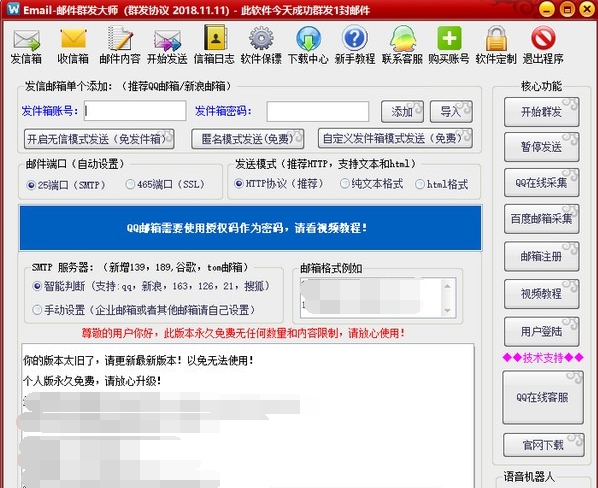Open the 收信箱 inbox icon
This screenshot has width=598, height=488.
pos(73,45)
